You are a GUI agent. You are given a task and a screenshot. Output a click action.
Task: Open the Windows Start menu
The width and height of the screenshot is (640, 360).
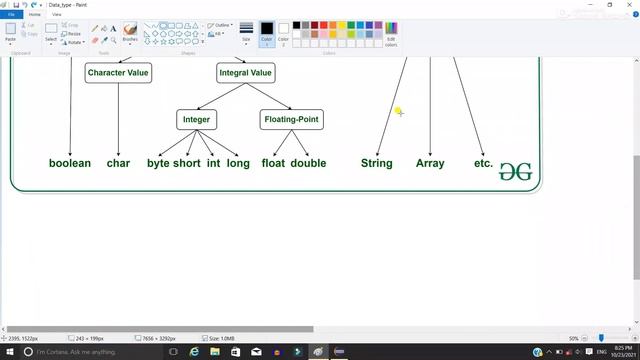click(9, 352)
